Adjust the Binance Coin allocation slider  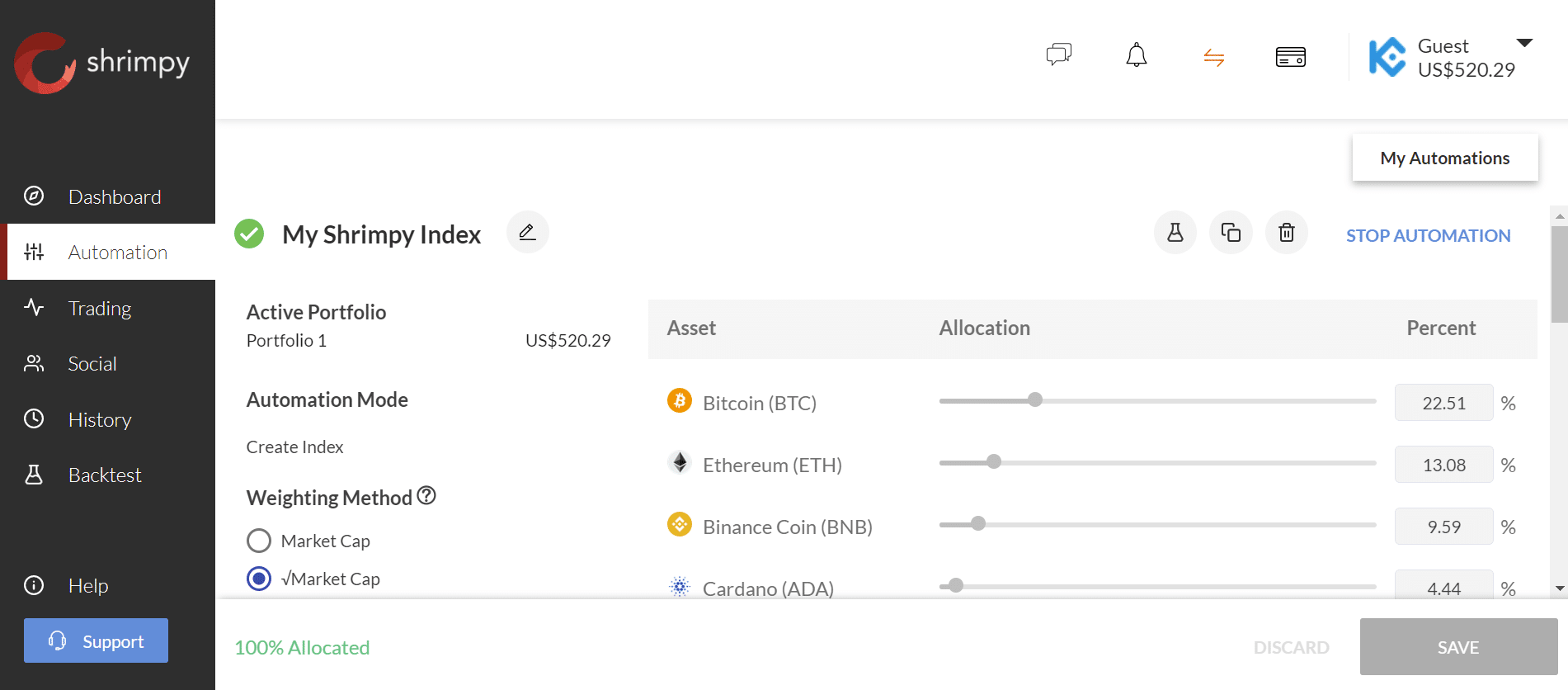[x=978, y=524]
